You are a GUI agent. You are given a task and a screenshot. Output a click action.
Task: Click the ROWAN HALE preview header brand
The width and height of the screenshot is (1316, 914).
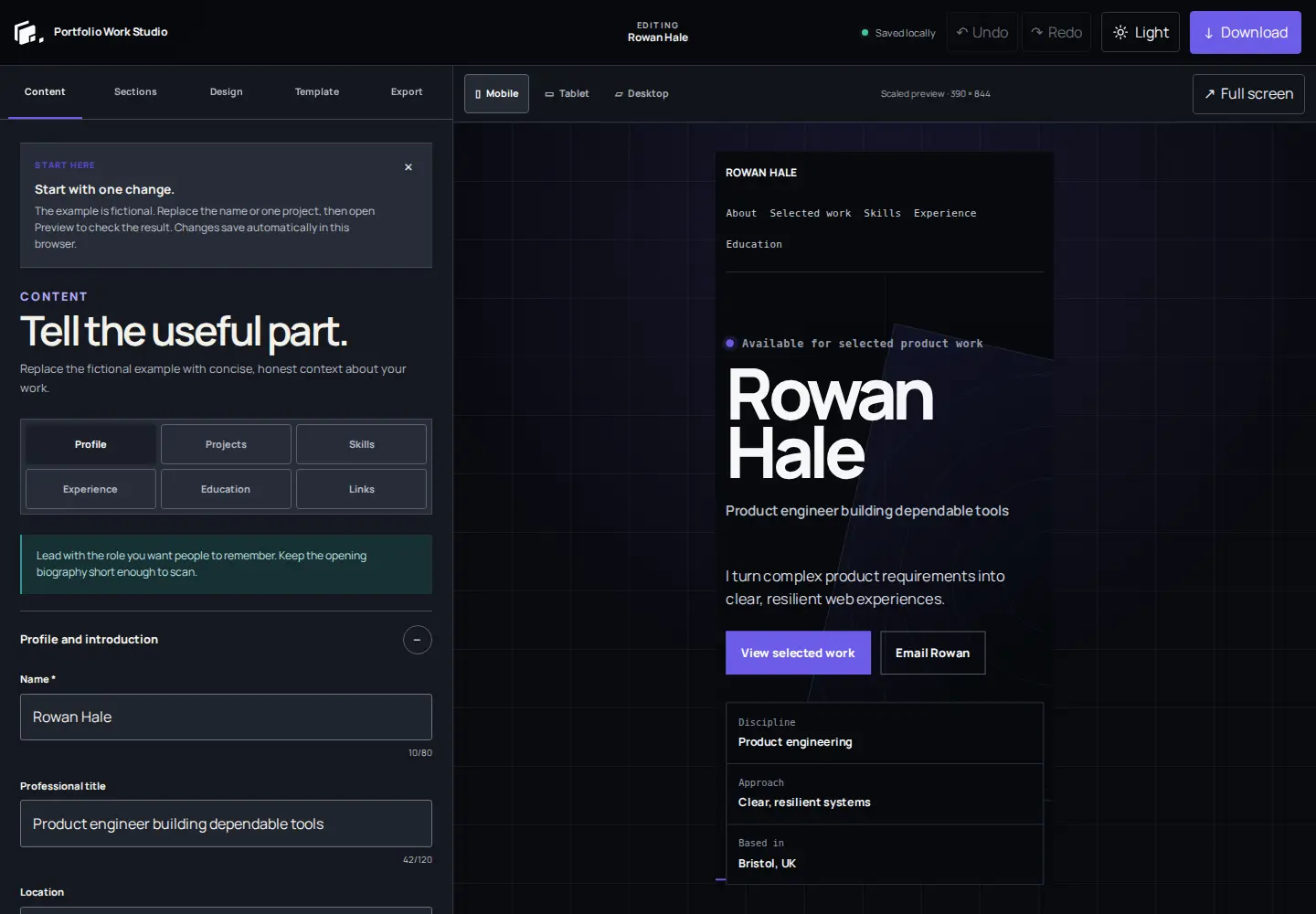[761, 173]
